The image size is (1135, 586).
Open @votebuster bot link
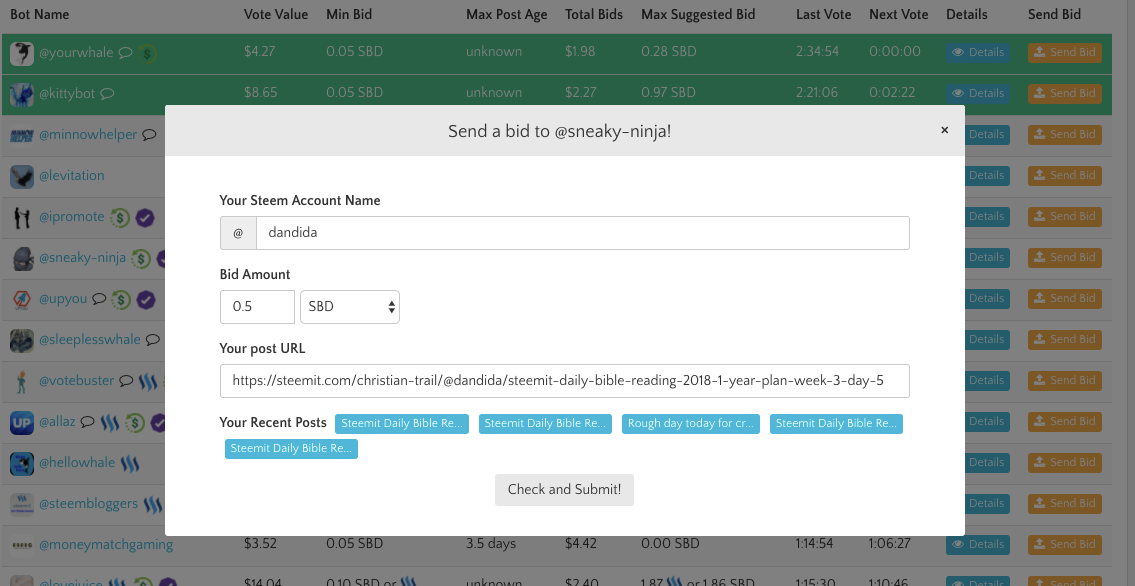point(77,381)
